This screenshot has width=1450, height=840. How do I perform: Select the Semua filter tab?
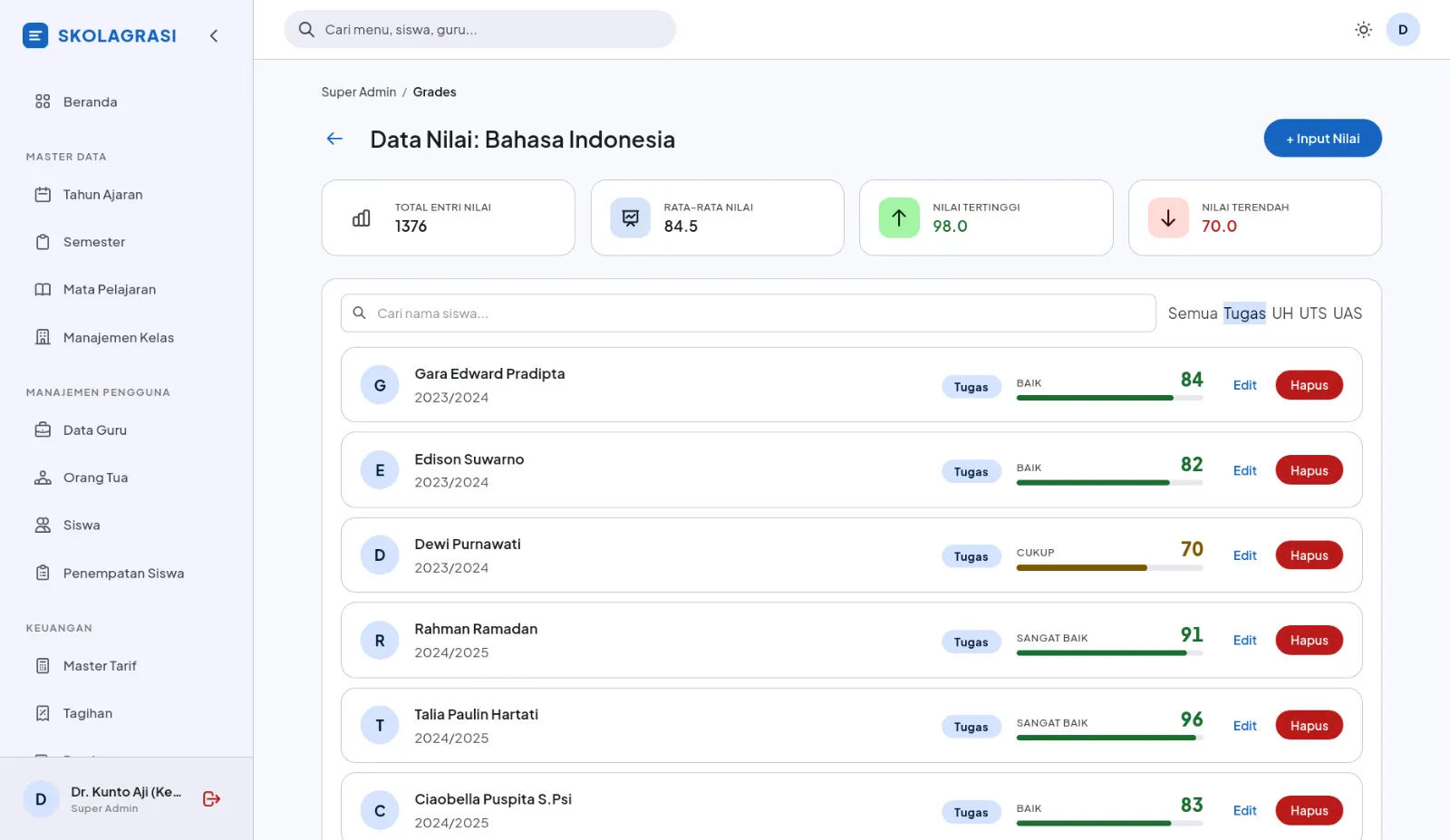point(1193,314)
